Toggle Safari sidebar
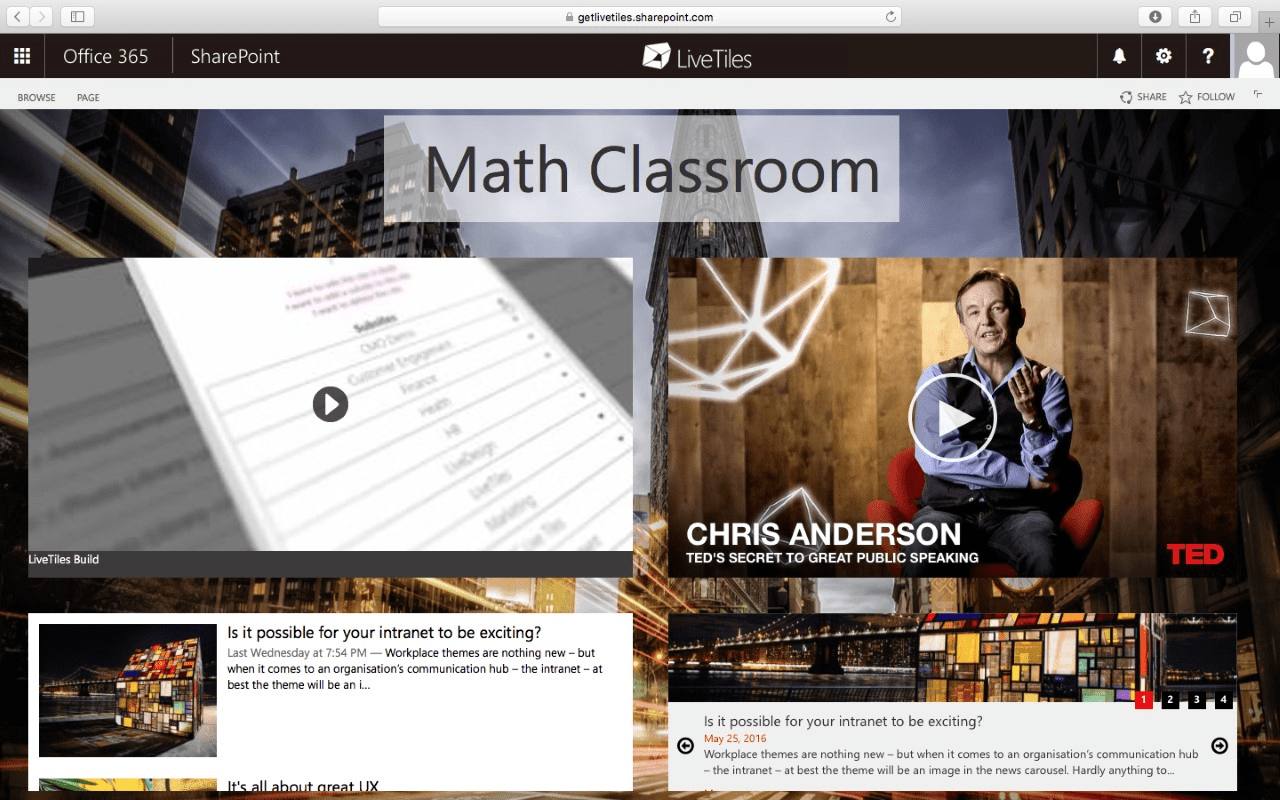Viewport: 1280px width, 800px height. coord(77,16)
